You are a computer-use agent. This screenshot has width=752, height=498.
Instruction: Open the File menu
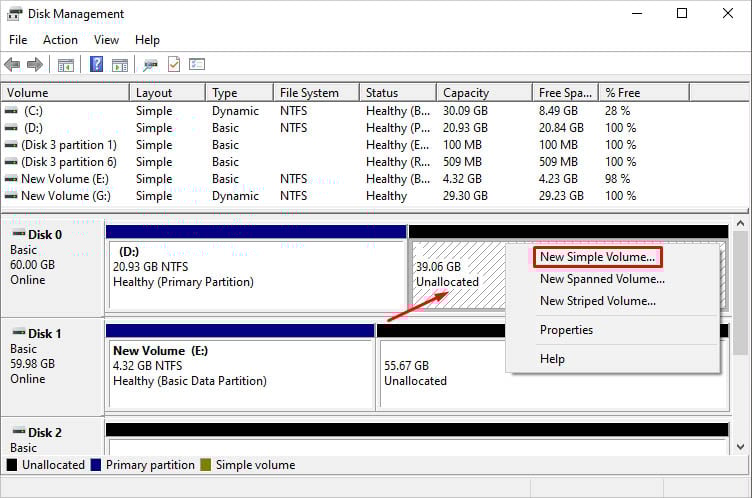(18, 40)
